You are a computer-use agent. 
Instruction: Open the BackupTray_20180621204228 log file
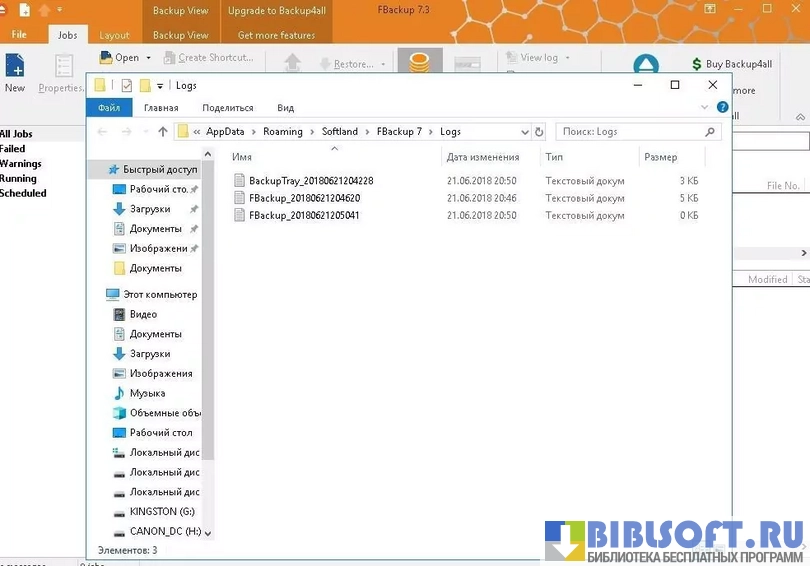coord(310,181)
